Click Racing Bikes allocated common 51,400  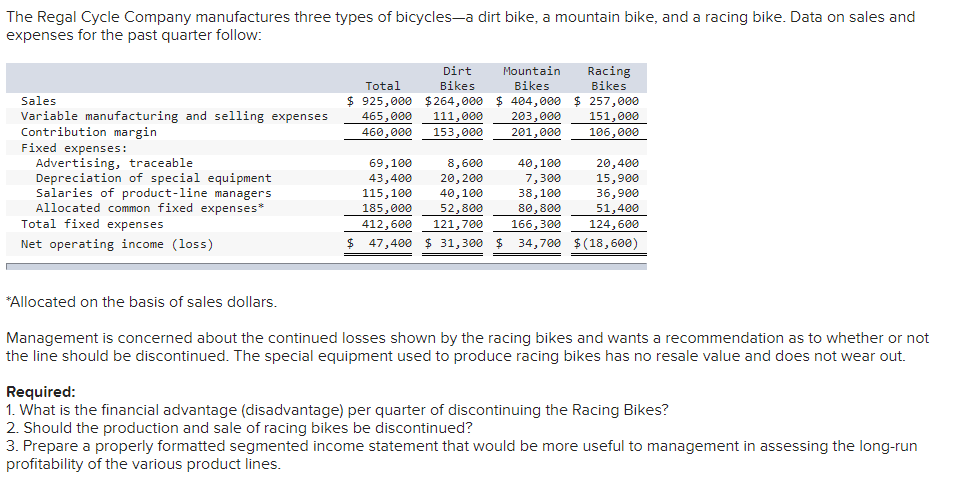(x=617, y=208)
